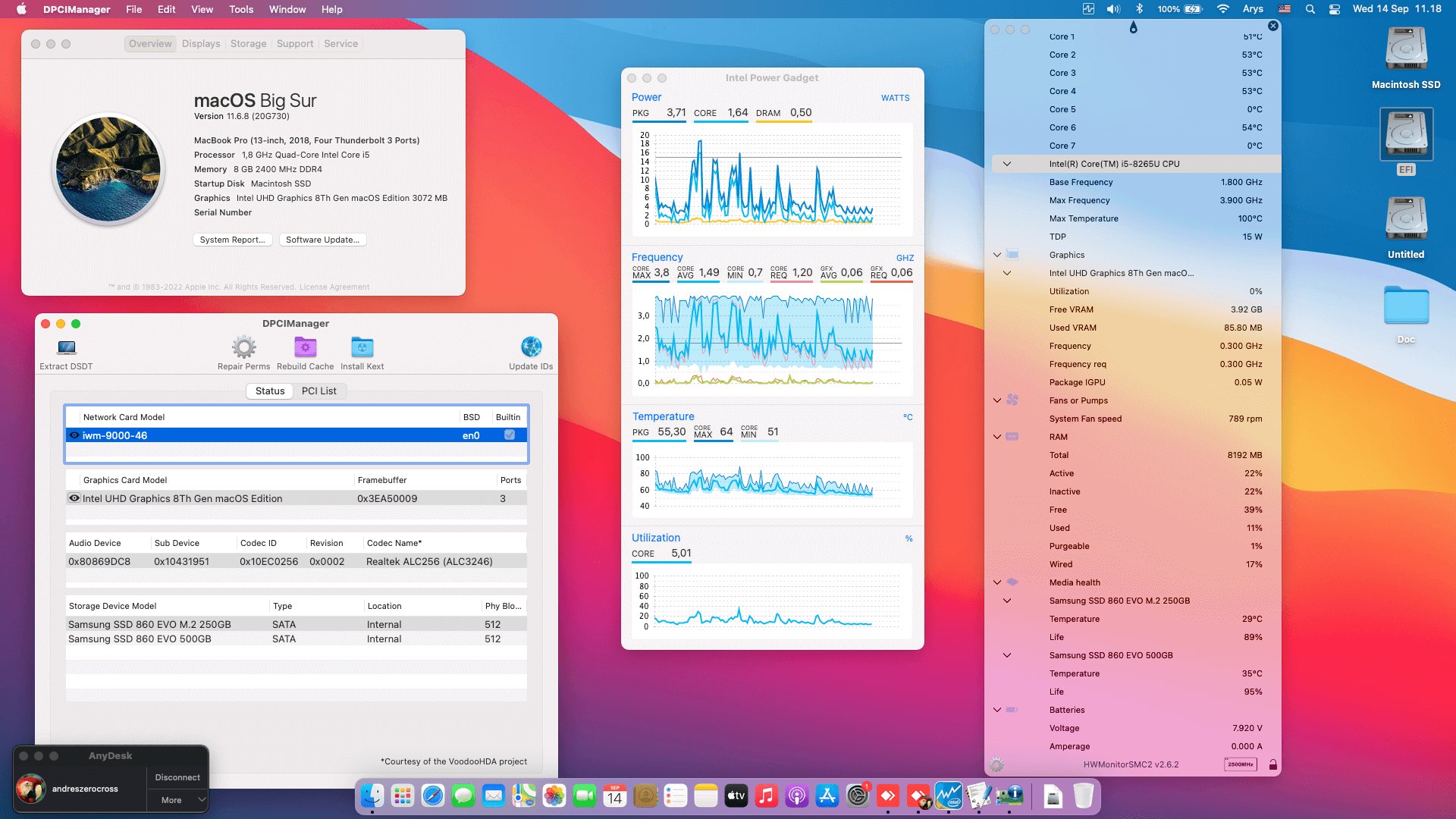
Task: Open the Support tab in About This Mac
Action: point(295,44)
